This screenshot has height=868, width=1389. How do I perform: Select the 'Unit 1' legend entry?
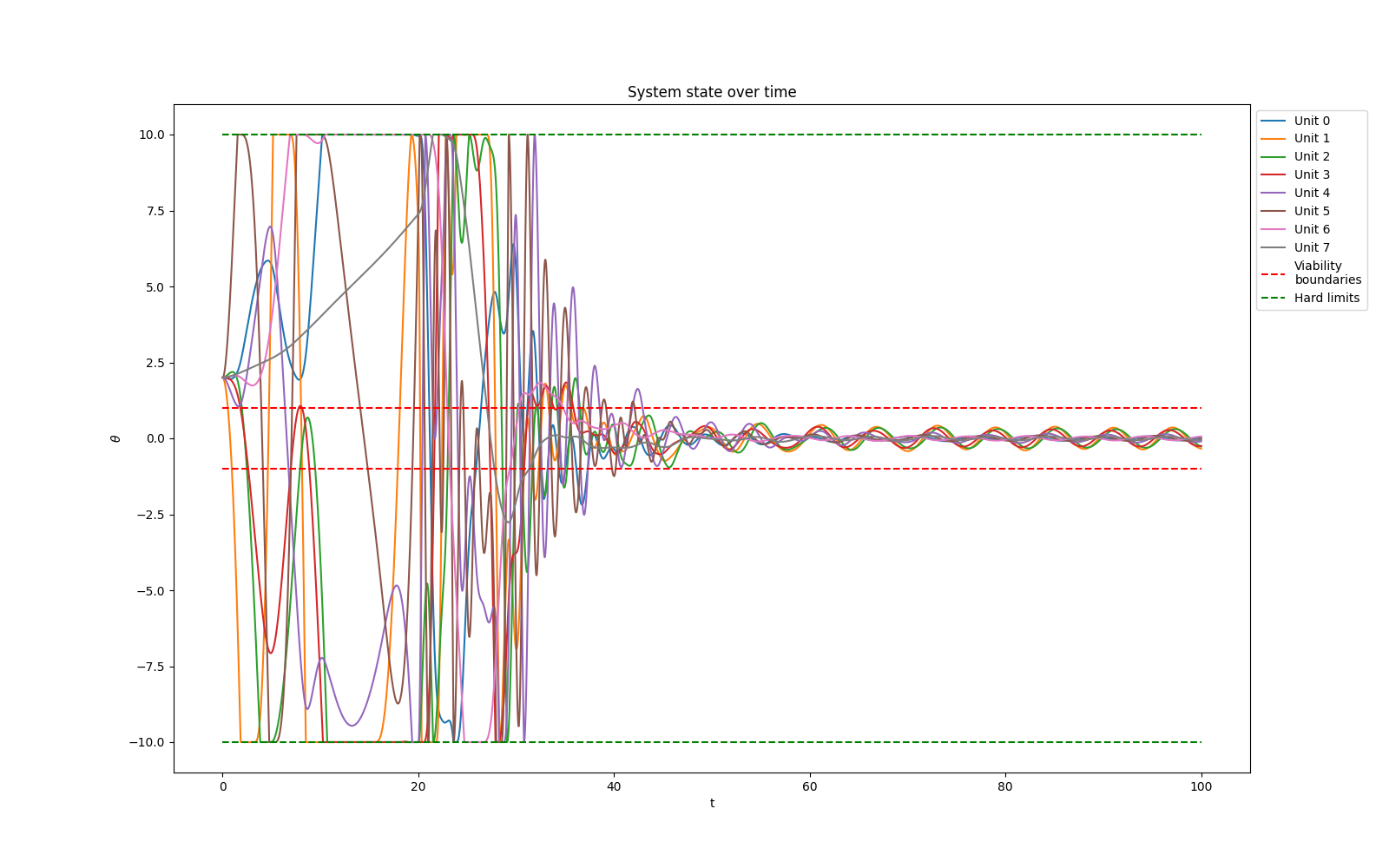click(x=1295, y=138)
